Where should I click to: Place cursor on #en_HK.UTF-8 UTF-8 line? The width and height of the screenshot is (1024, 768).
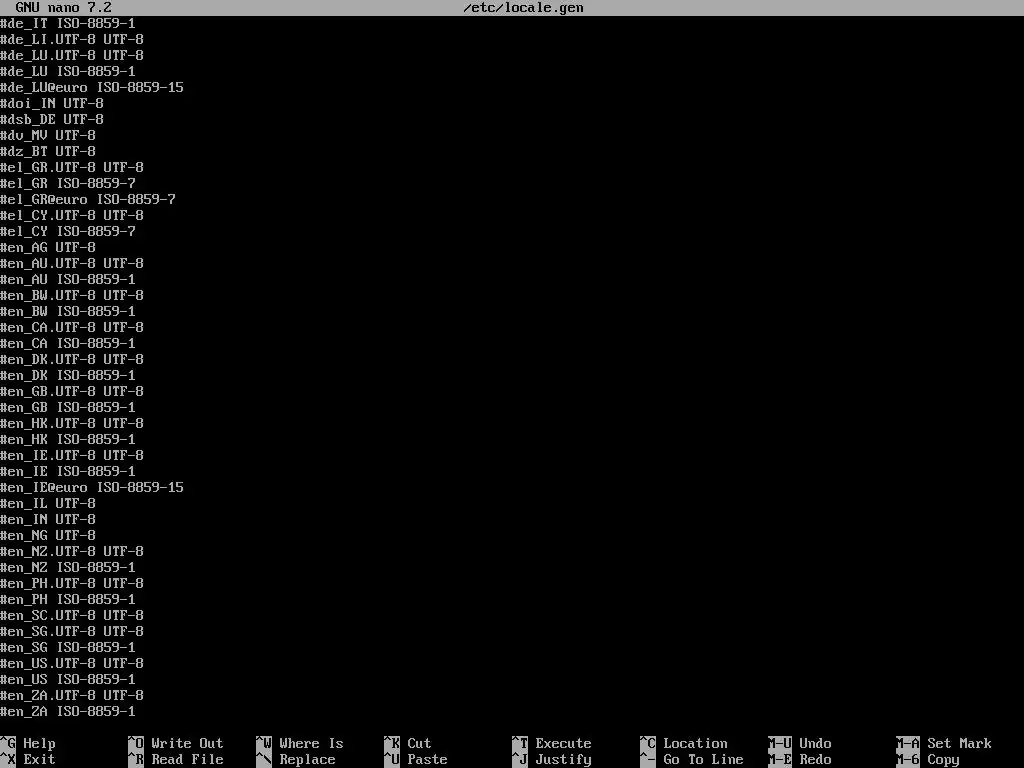(72, 423)
